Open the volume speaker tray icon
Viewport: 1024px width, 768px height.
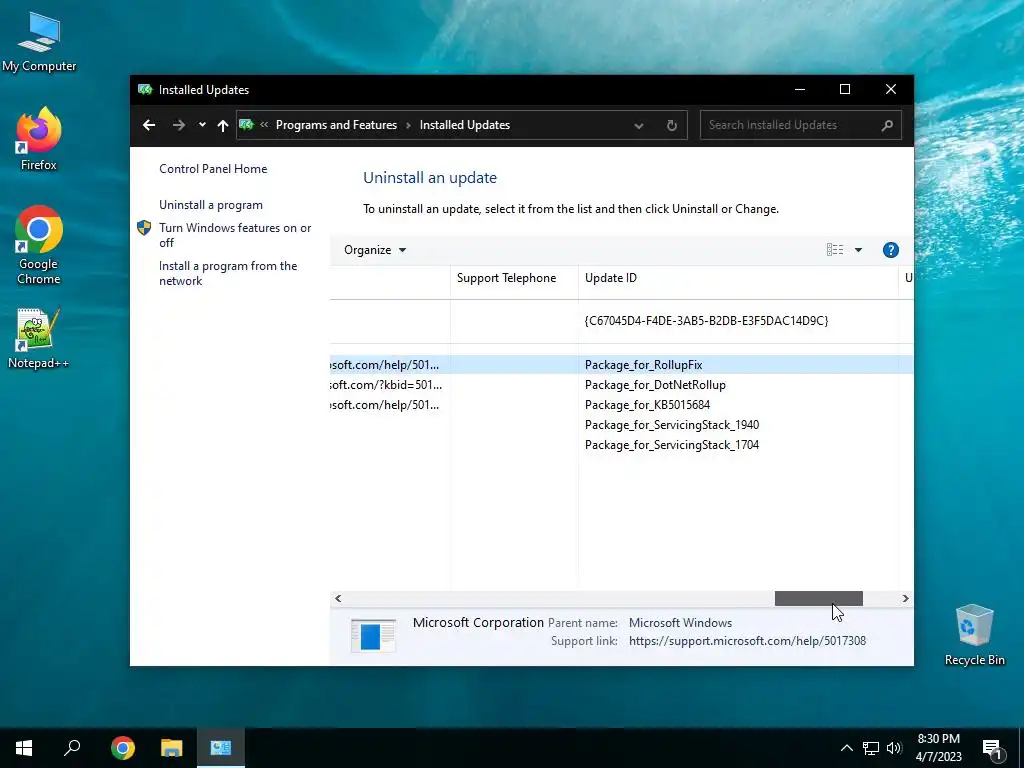point(894,748)
